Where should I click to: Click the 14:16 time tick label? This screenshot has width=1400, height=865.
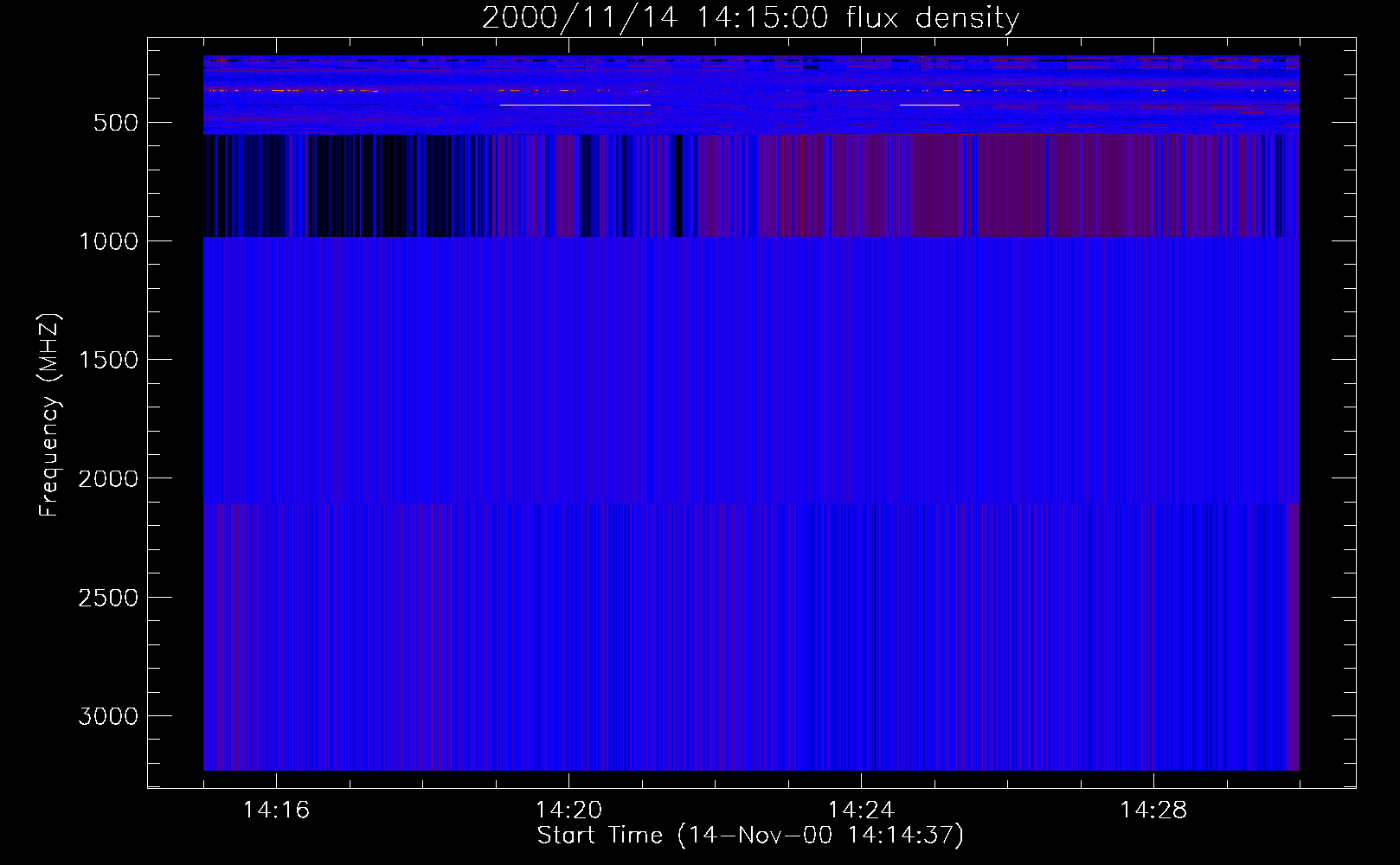point(276,811)
